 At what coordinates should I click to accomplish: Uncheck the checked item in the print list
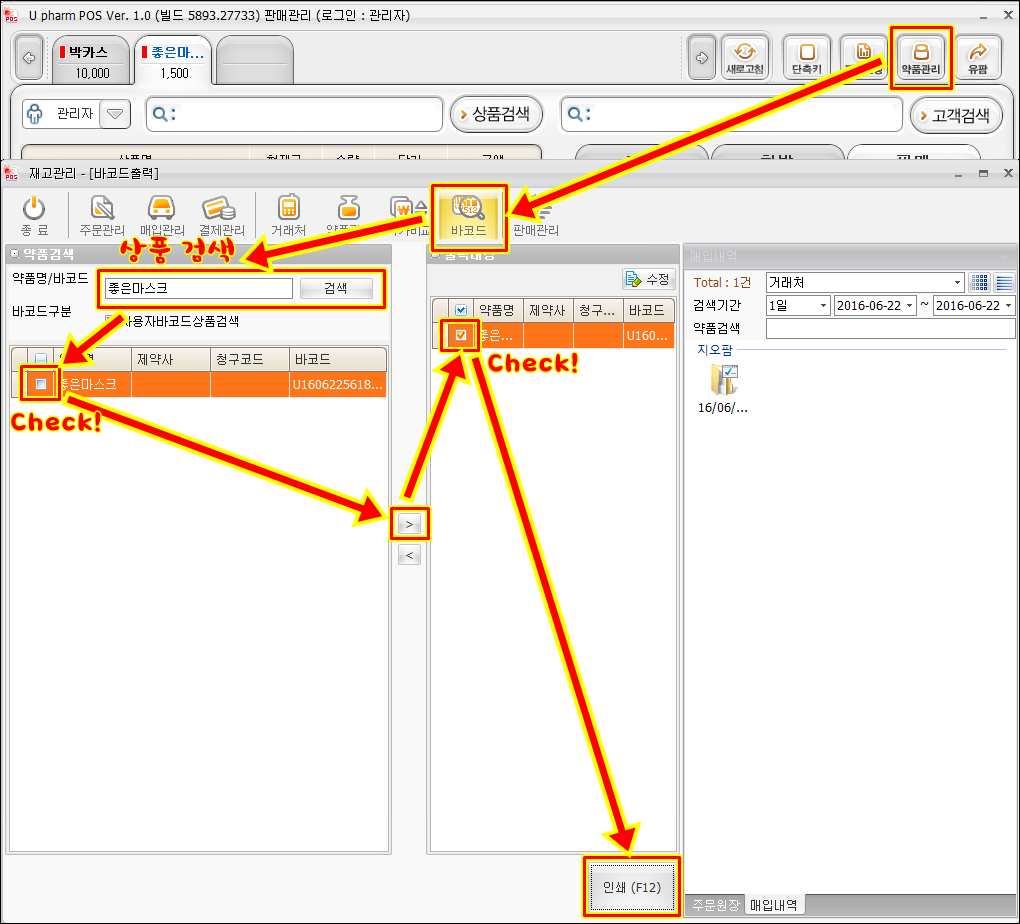pos(460,335)
